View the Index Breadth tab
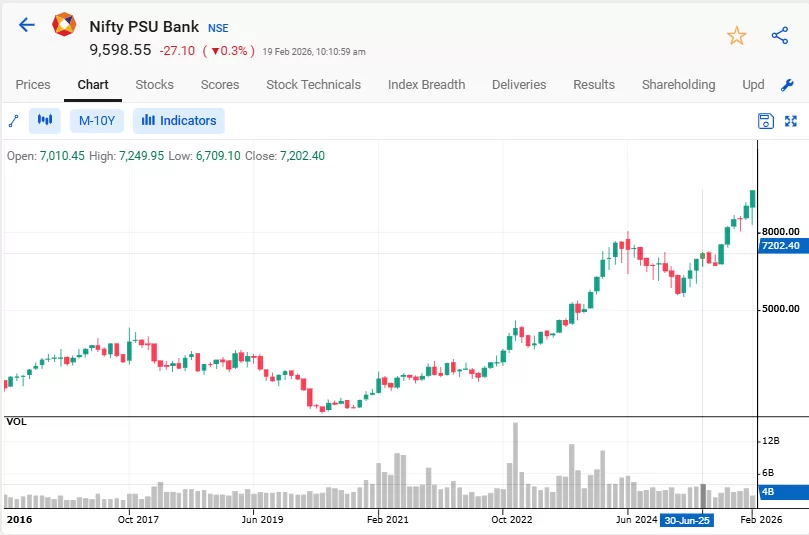Viewport: 809px width, 535px height. pos(427,85)
